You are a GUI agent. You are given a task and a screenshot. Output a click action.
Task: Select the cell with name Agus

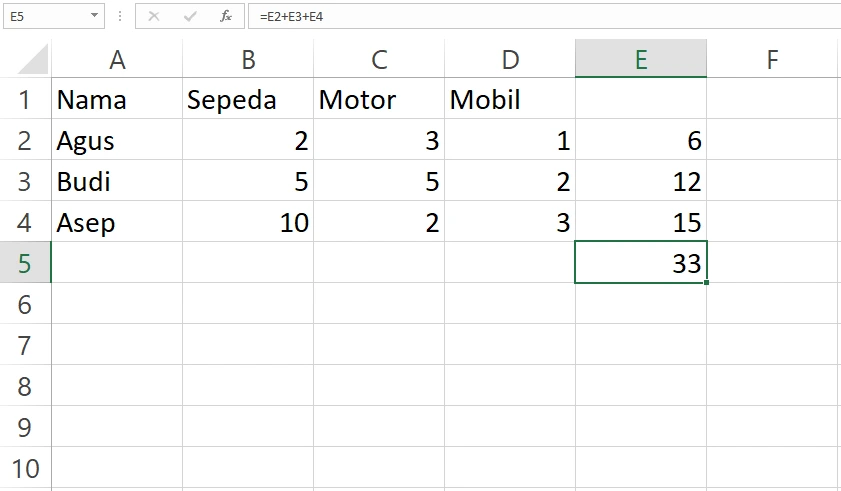(x=117, y=140)
